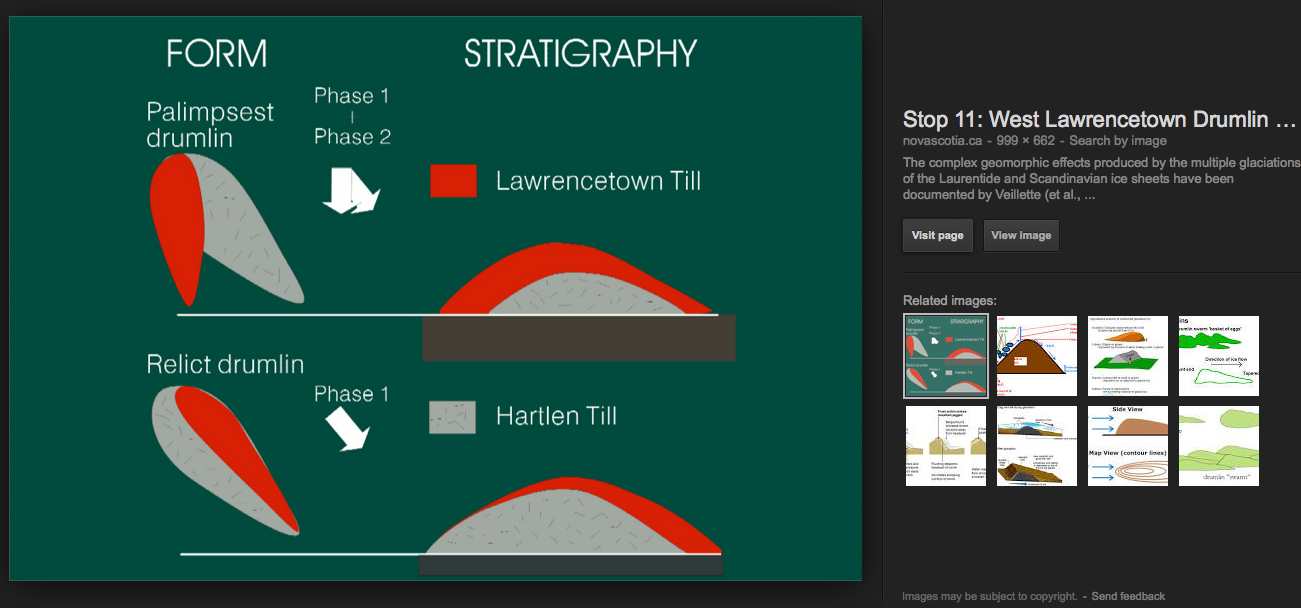Select the light green drumlin swarm sketch thumbnail
Image resolution: width=1301 pixels, height=608 pixels.
tap(1218, 446)
